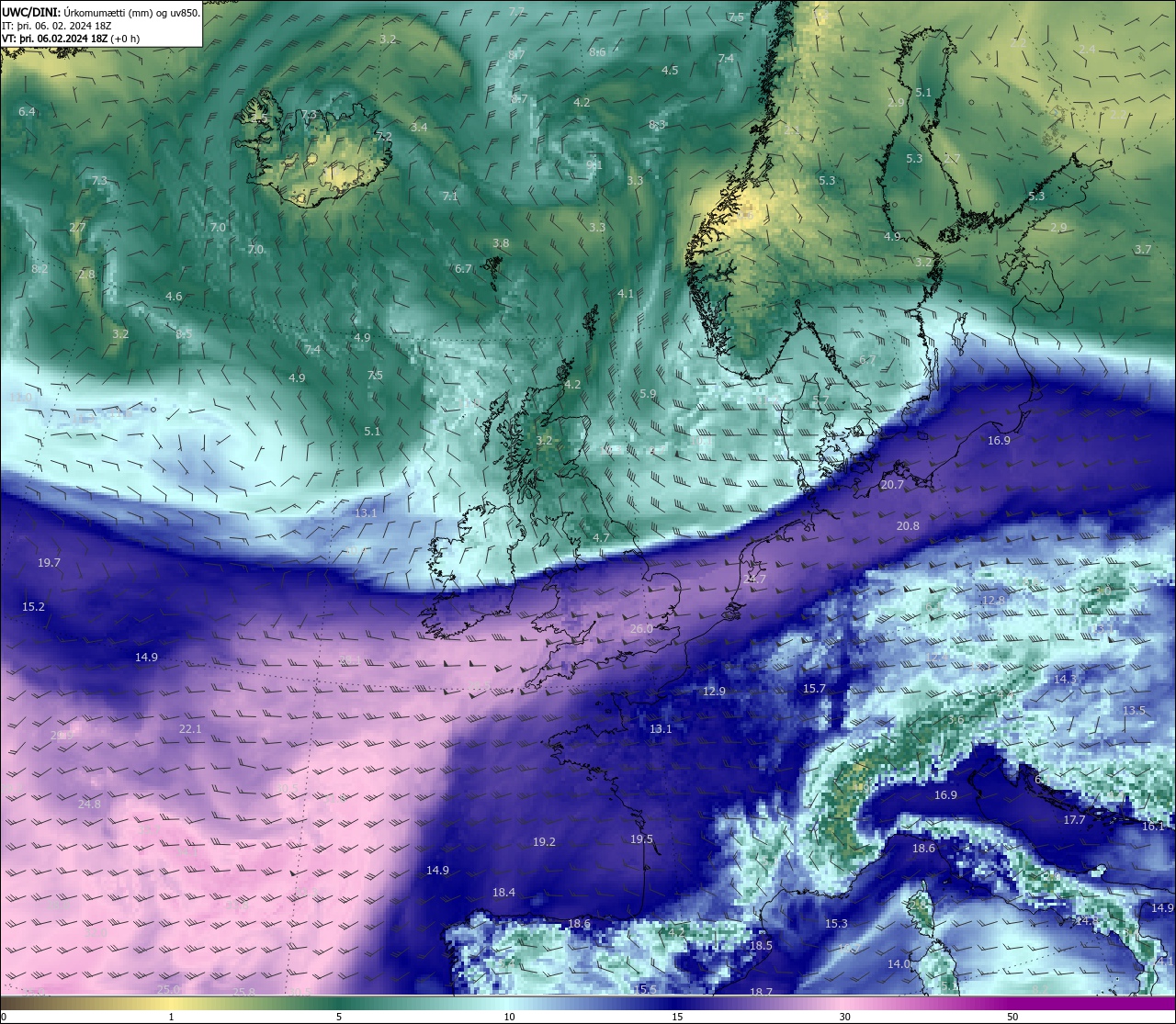Click the 18.5 value over eastern Spain
Image resolution: width=1176 pixels, height=1024 pixels.
[761, 946]
